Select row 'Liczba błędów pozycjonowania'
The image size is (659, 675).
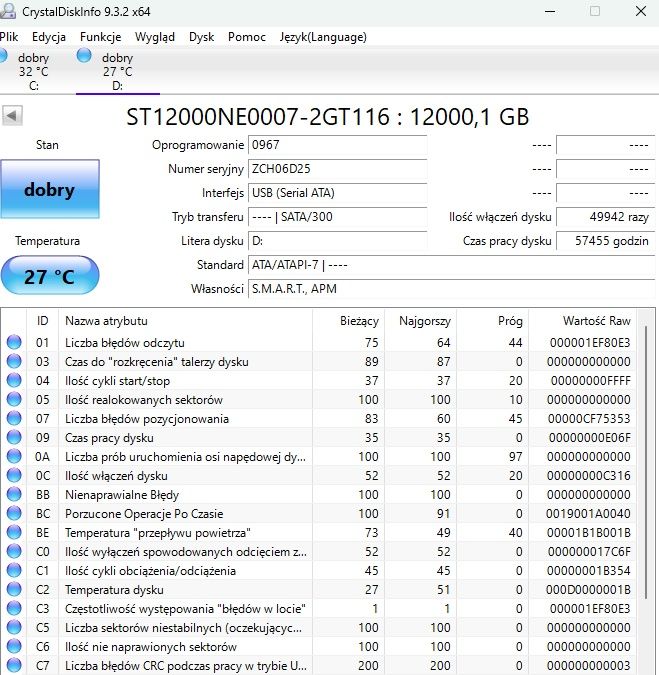click(319, 418)
